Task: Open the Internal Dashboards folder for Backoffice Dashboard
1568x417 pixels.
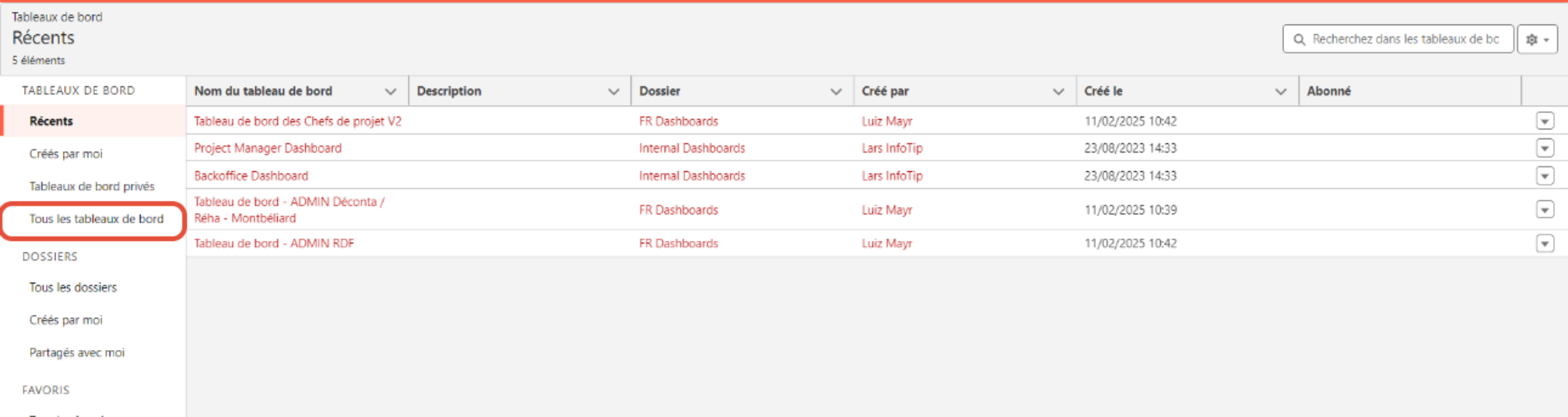Action: coord(692,176)
